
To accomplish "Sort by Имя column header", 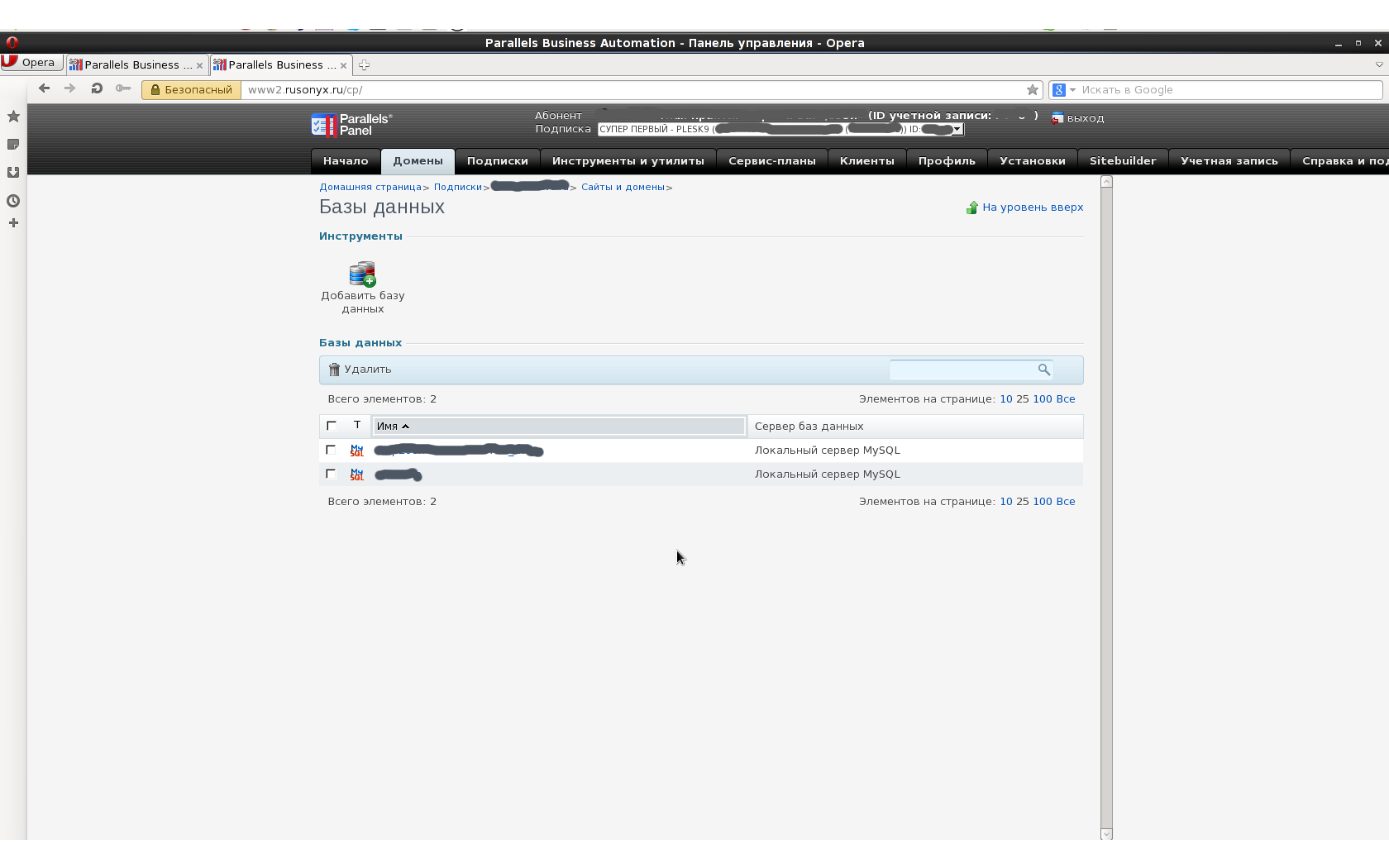I will (559, 427).
